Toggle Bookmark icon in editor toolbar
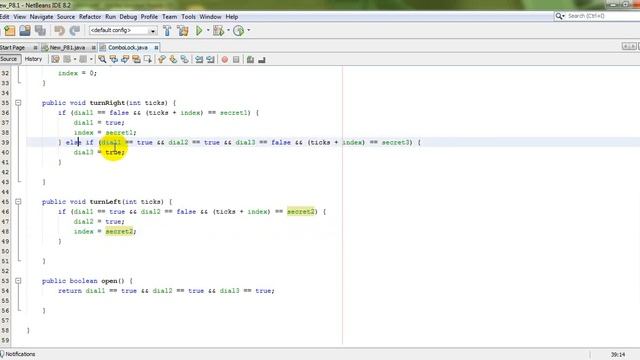Screen dimensions: 640x360 point(184,60)
